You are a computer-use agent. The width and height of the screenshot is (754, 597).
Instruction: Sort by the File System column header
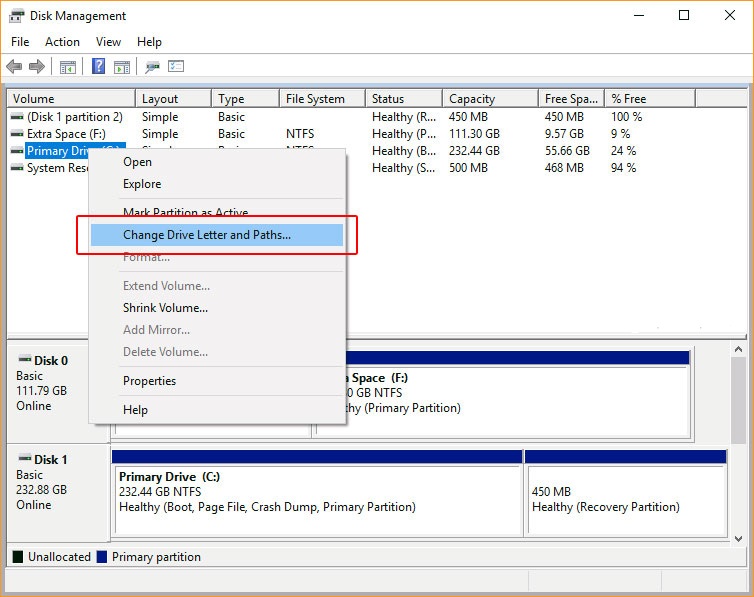point(315,99)
